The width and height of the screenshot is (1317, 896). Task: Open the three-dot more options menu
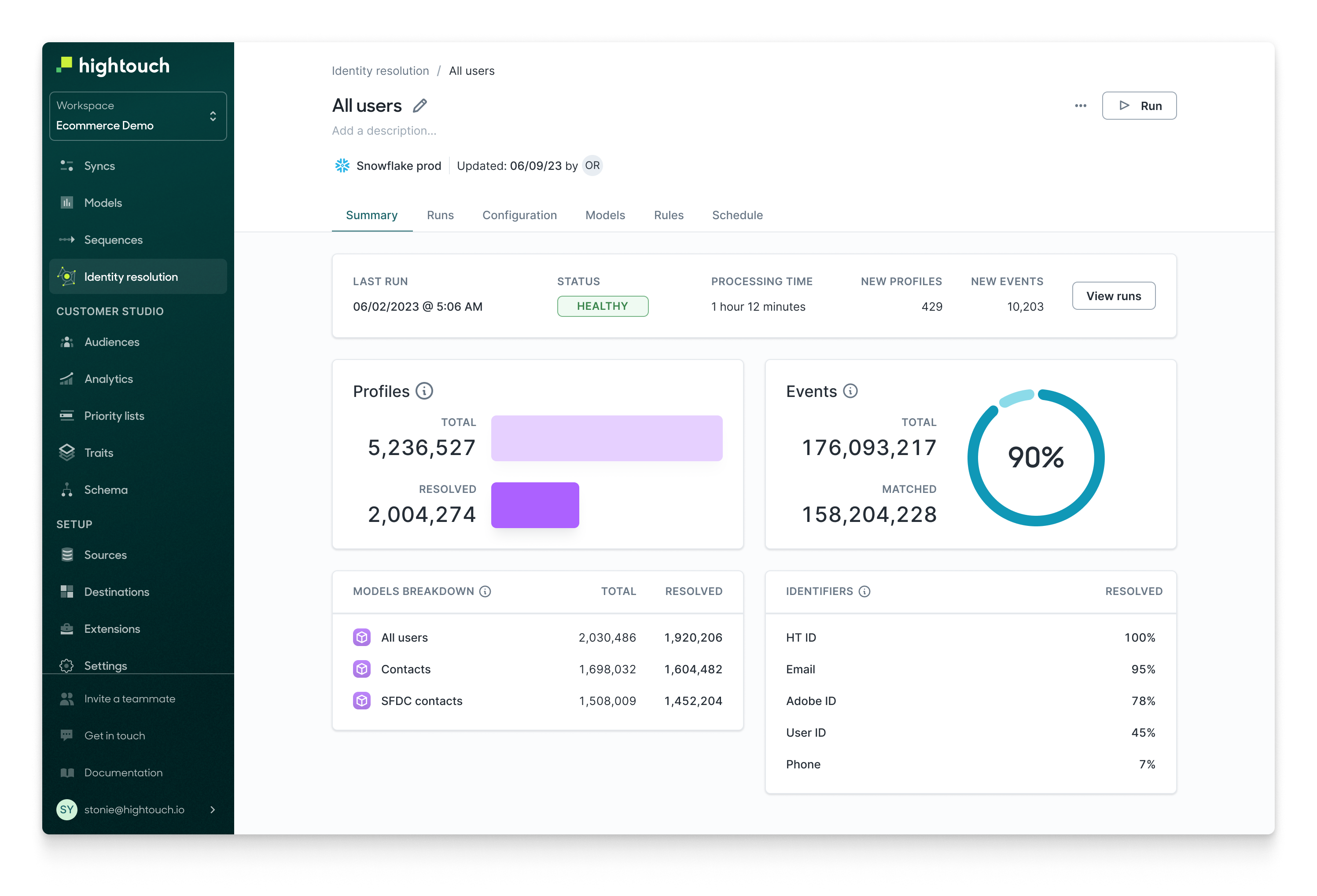point(1080,106)
